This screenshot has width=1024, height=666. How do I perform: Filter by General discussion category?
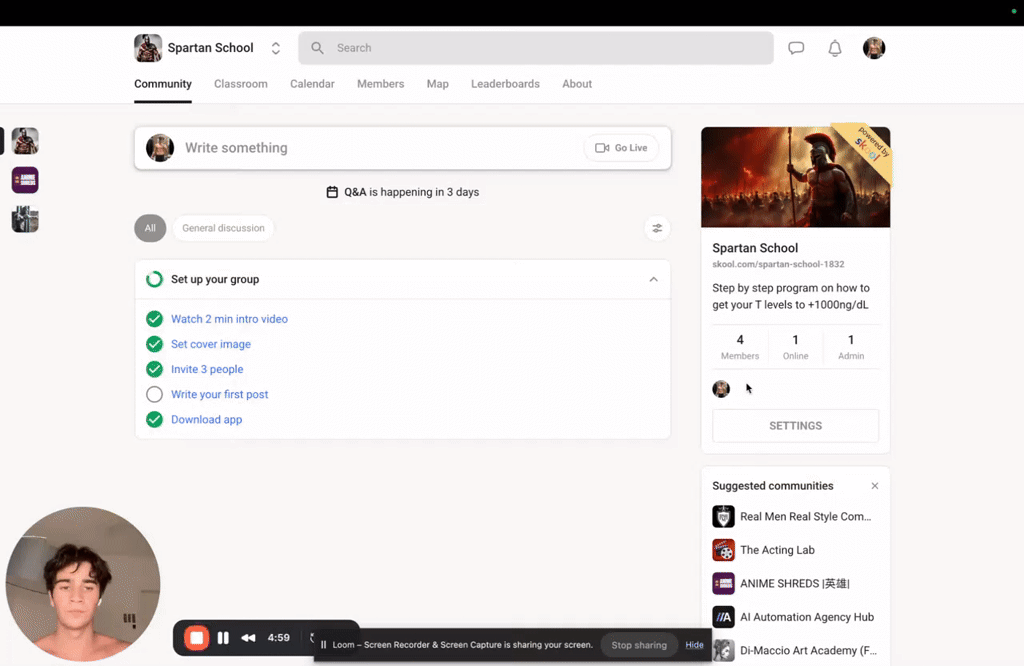223,229
